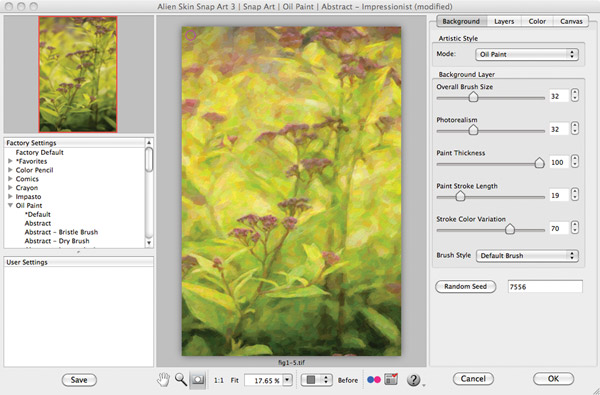Toggle the Before view

pyautogui.click(x=347, y=380)
